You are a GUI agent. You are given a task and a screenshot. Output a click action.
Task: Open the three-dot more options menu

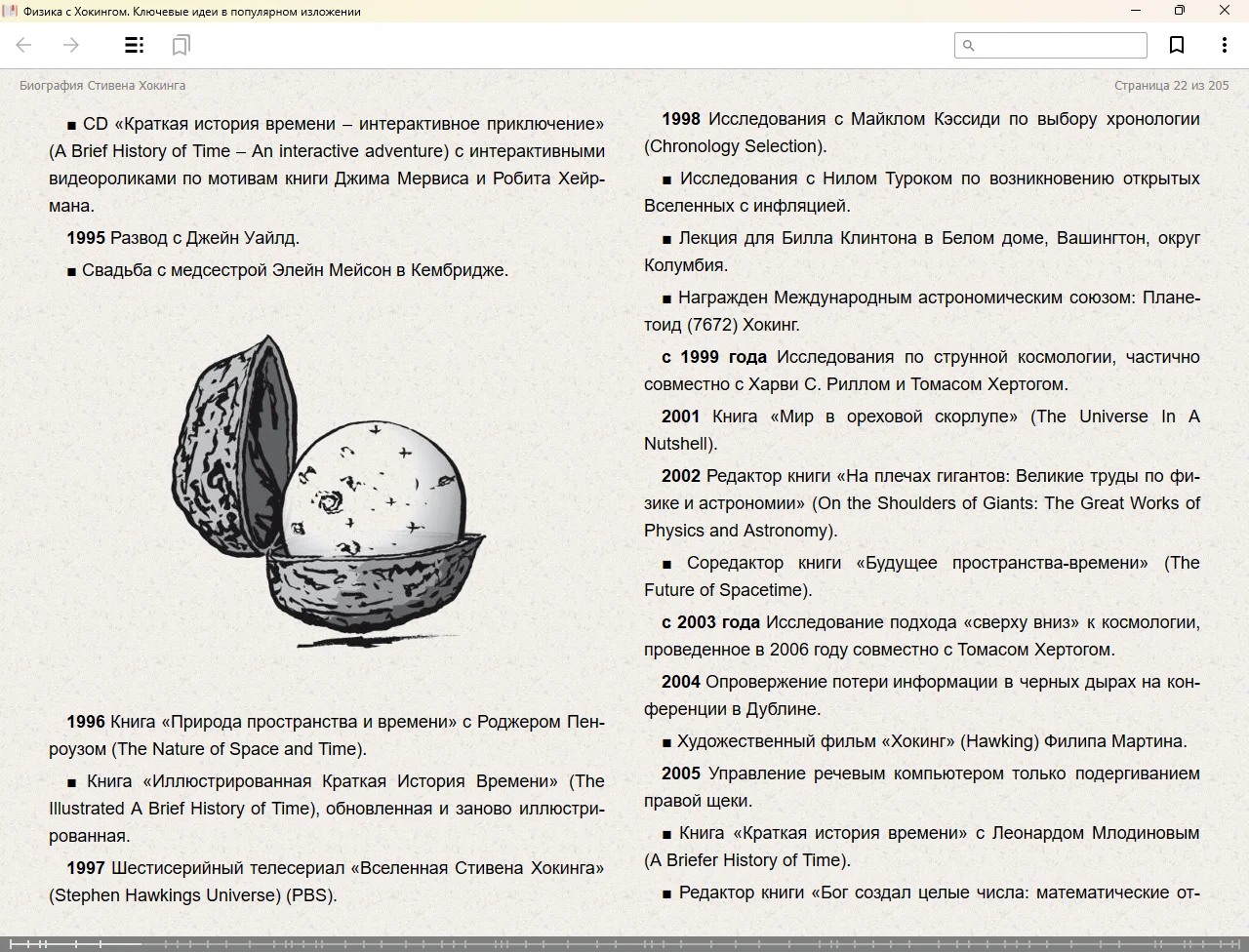tap(1224, 45)
